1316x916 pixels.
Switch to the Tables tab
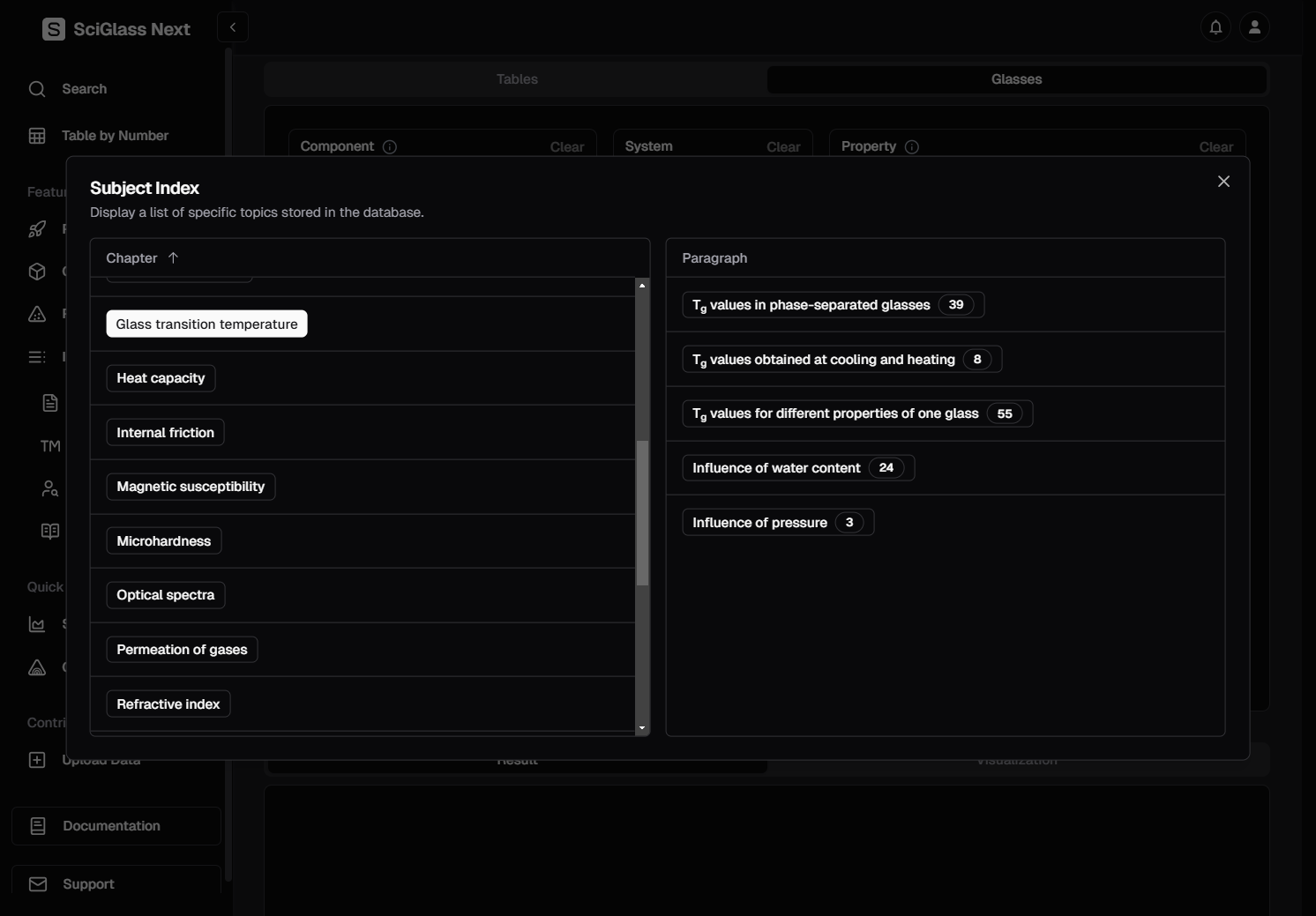click(517, 79)
